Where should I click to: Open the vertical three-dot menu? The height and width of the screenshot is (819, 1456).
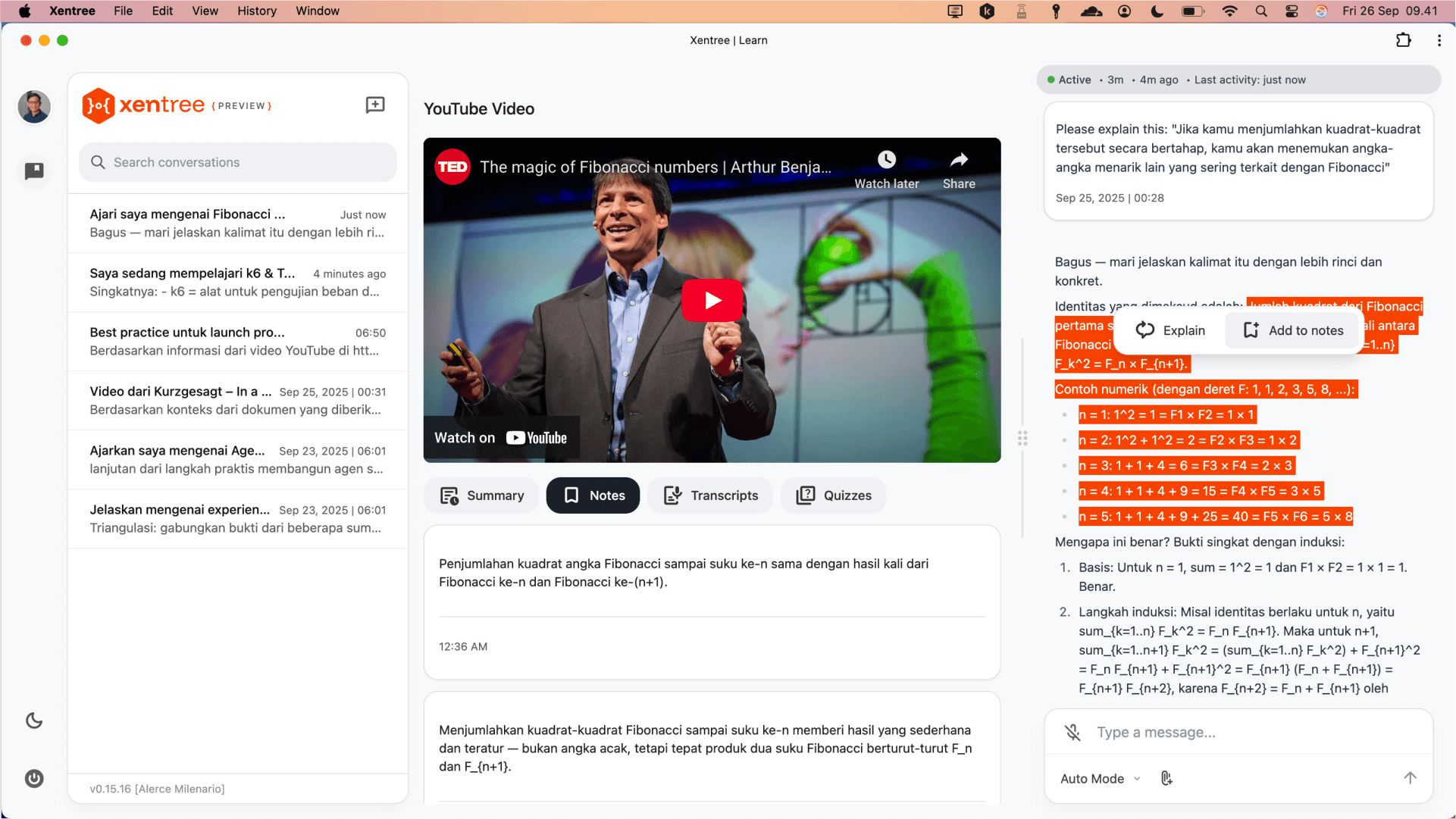pos(1439,41)
